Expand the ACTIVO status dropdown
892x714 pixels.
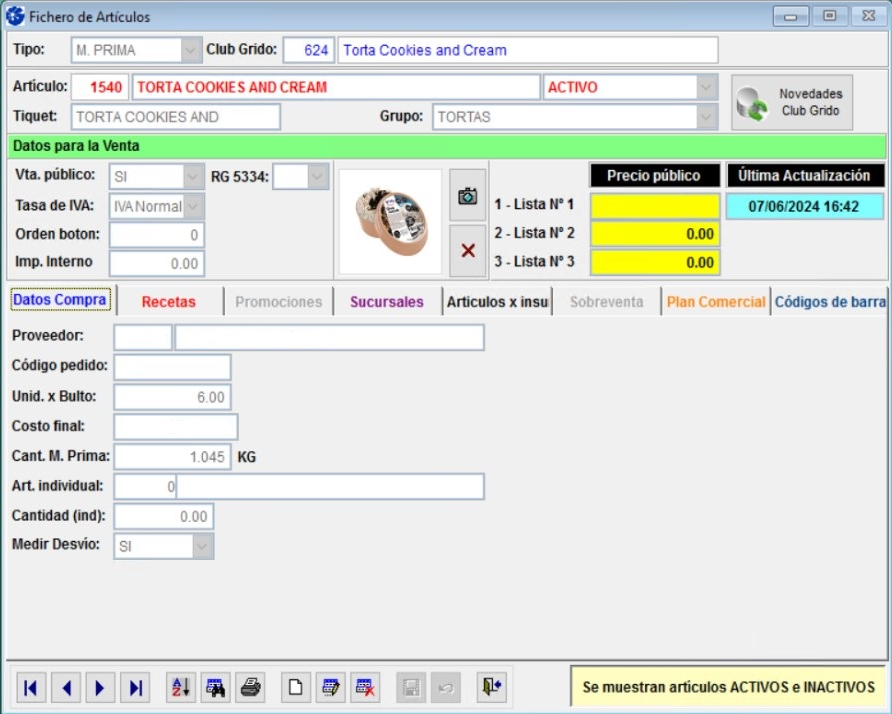tap(707, 87)
